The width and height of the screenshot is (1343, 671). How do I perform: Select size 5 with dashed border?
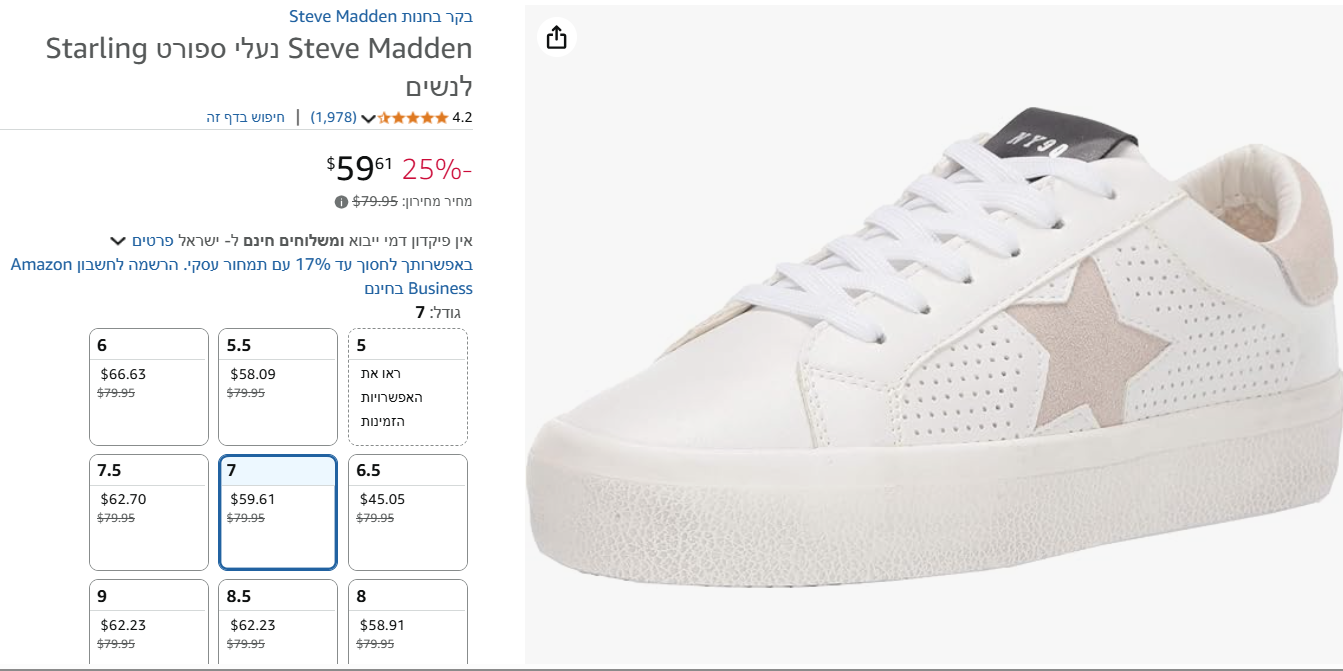point(408,386)
